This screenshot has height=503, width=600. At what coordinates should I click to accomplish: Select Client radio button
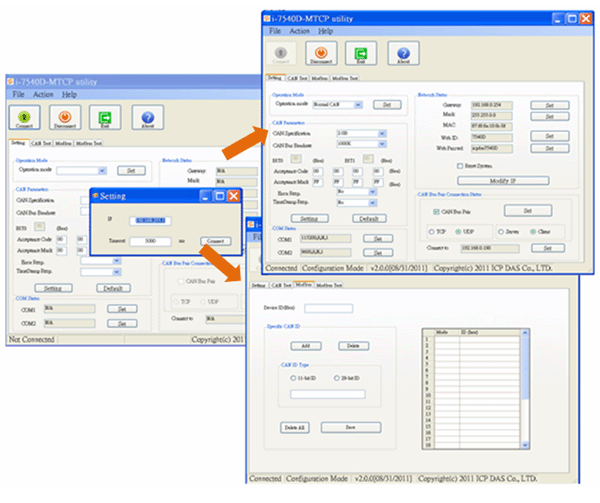[533, 231]
